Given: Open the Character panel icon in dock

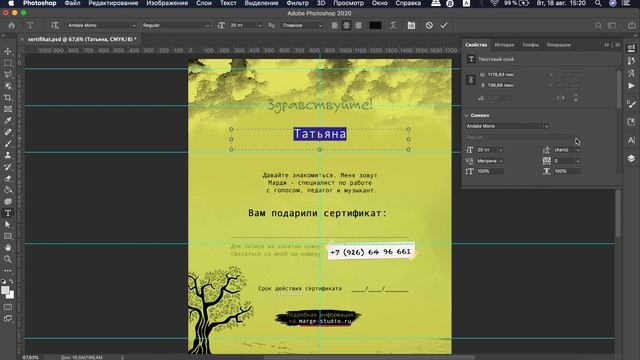Looking at the screenshot, I should [631, 140].
